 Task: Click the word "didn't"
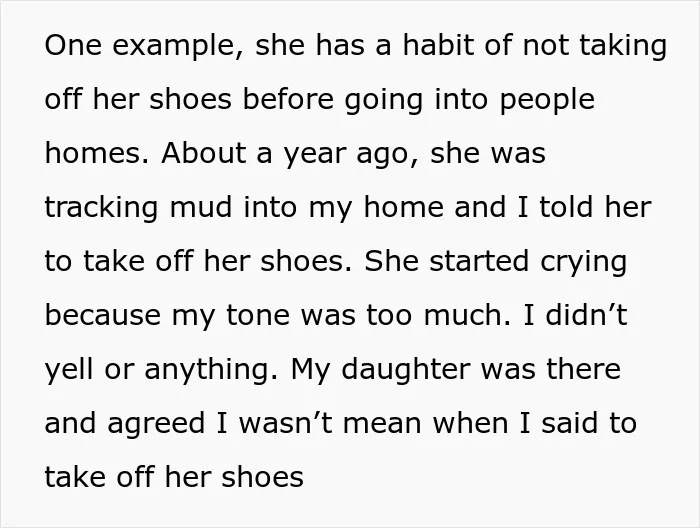pos(586,315)
